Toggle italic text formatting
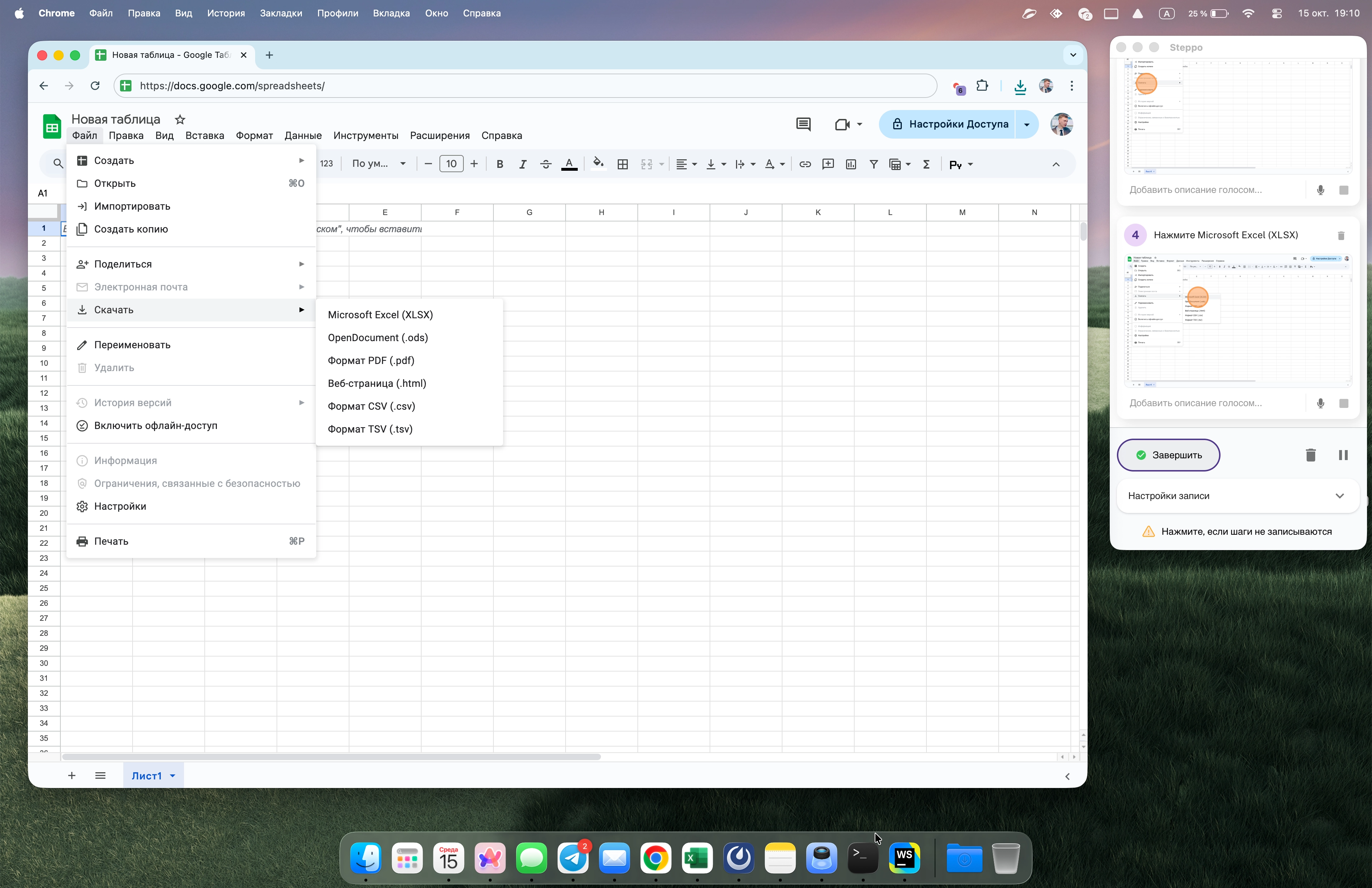The width and height of the screenshot is (1372, 888). click(x=522, y=164)
